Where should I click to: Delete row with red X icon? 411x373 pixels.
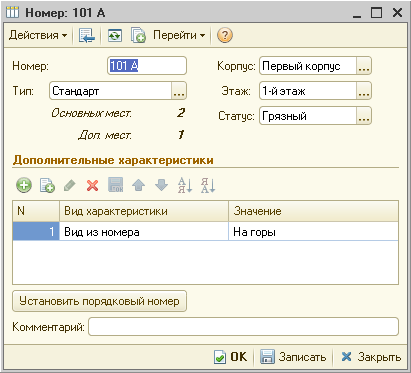point(92,185)
